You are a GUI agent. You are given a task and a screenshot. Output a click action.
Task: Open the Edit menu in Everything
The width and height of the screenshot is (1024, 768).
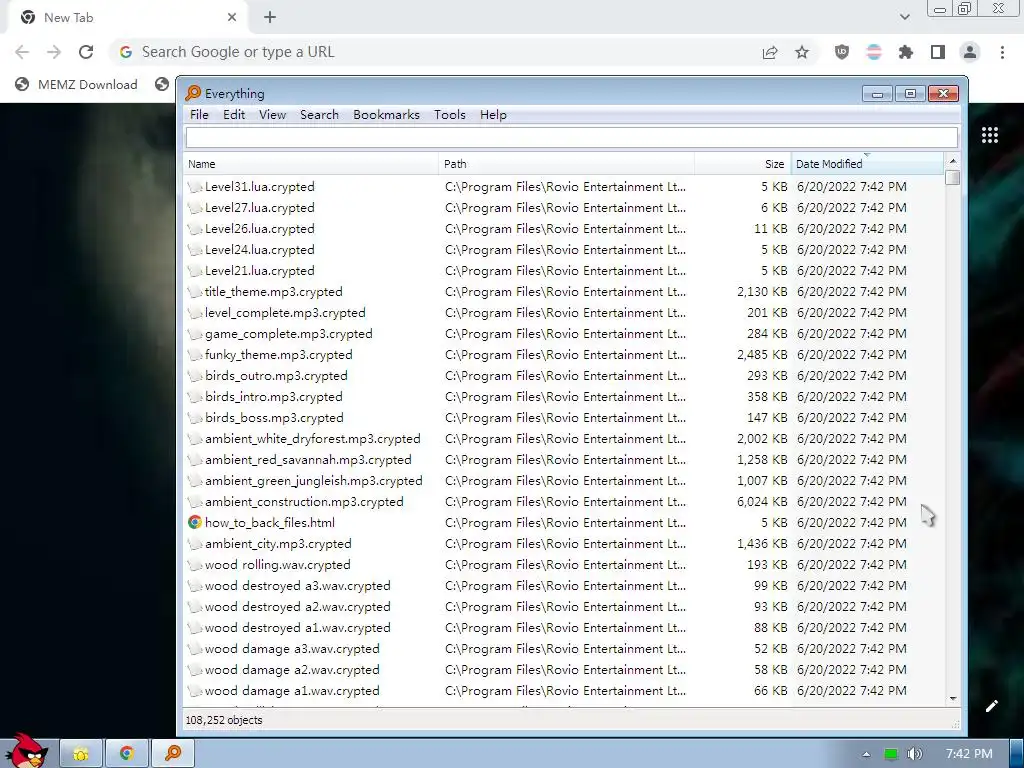pos(234,115)
